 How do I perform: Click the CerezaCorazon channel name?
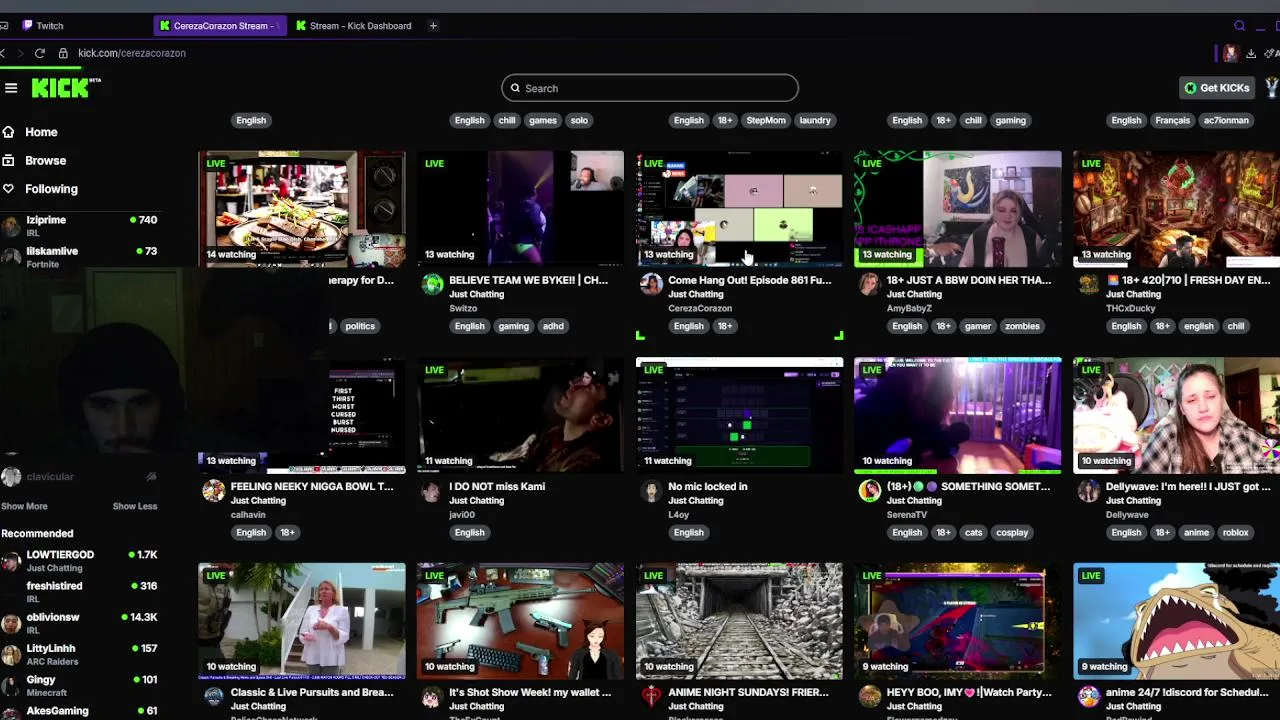(x=700, y=308)
